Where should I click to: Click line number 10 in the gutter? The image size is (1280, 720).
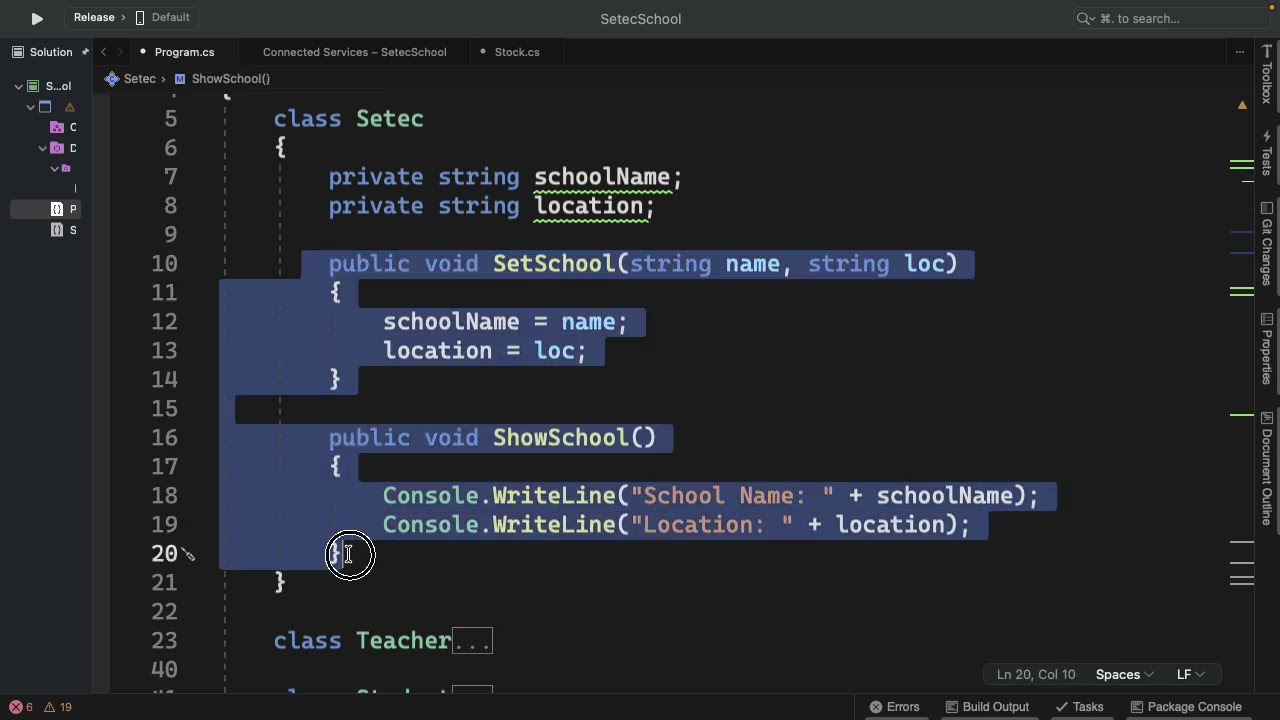pyautogui.click(x=164, y=264)
